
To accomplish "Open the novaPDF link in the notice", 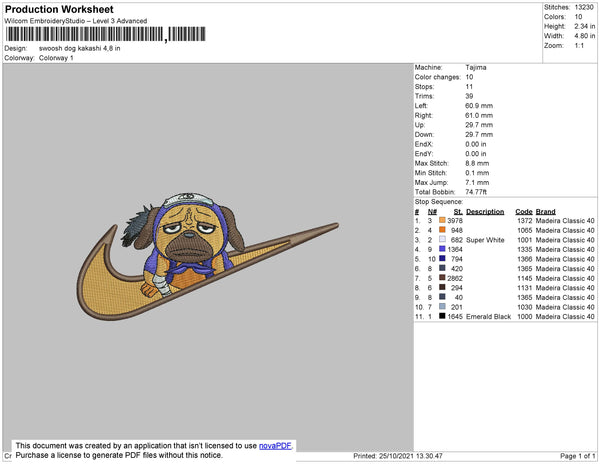I will (275, 446).
